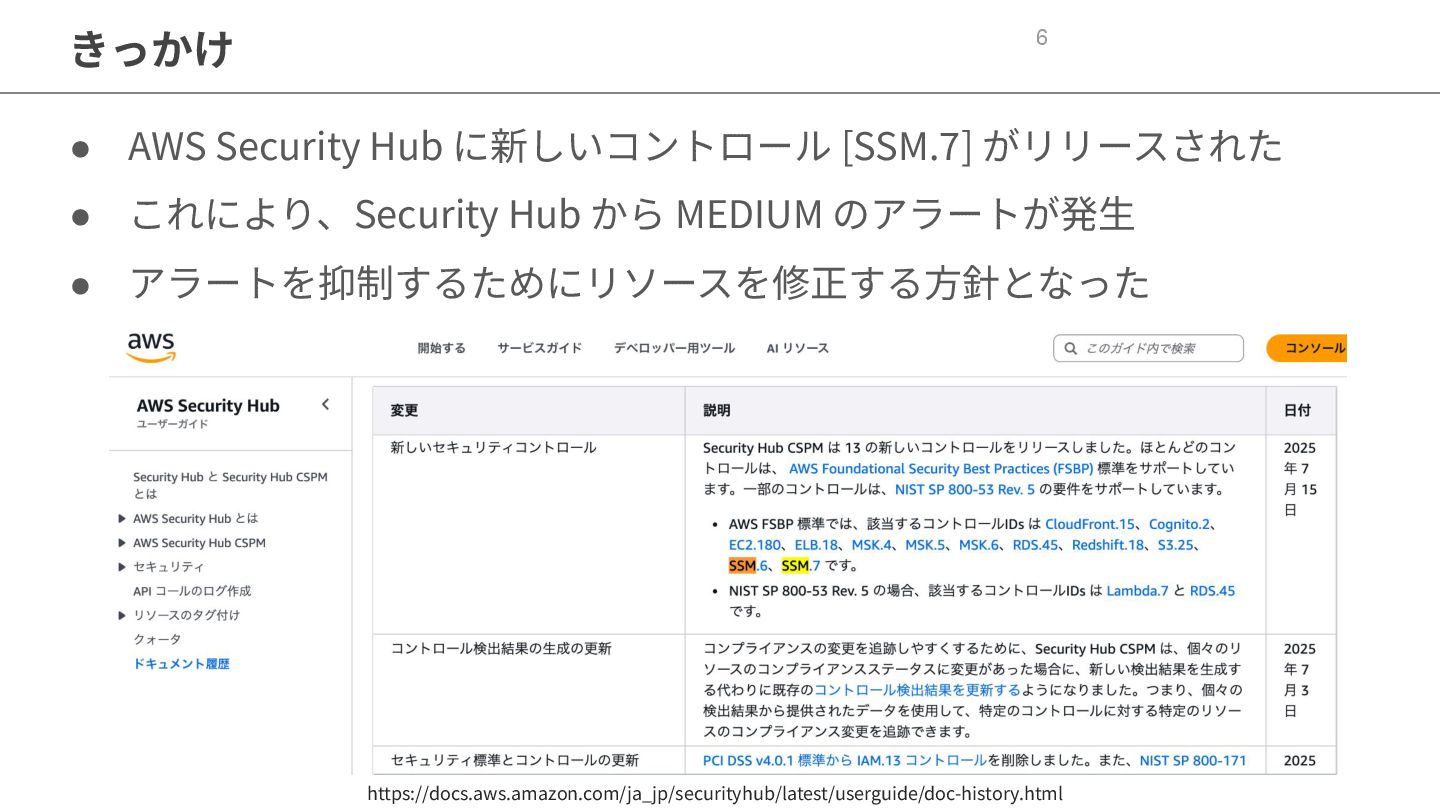This screenshot has width=1440, height=810.
Task: Open the 'NIST SP 800-53 Rev. 5' link
Action: pos(965,489)
